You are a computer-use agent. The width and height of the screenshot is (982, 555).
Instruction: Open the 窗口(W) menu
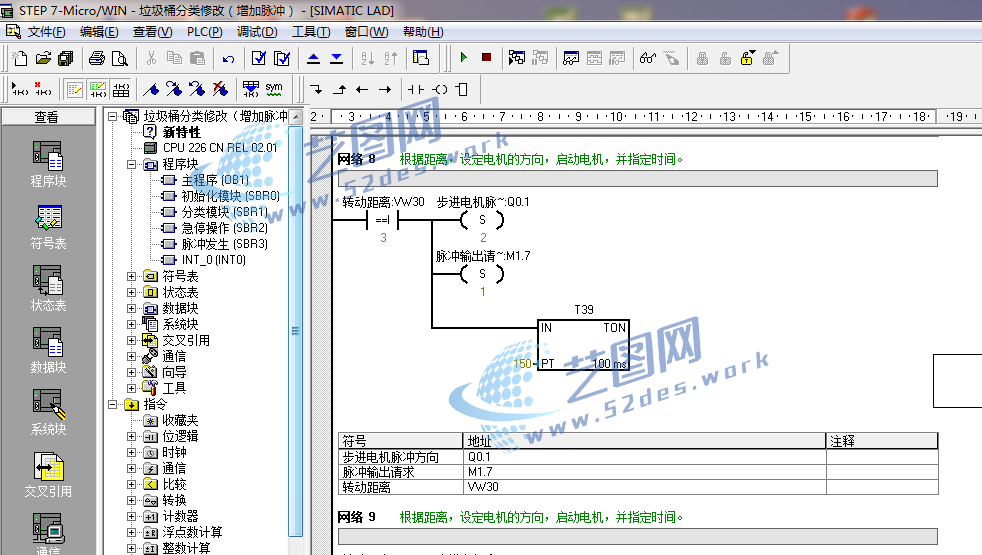click(366, 31)
